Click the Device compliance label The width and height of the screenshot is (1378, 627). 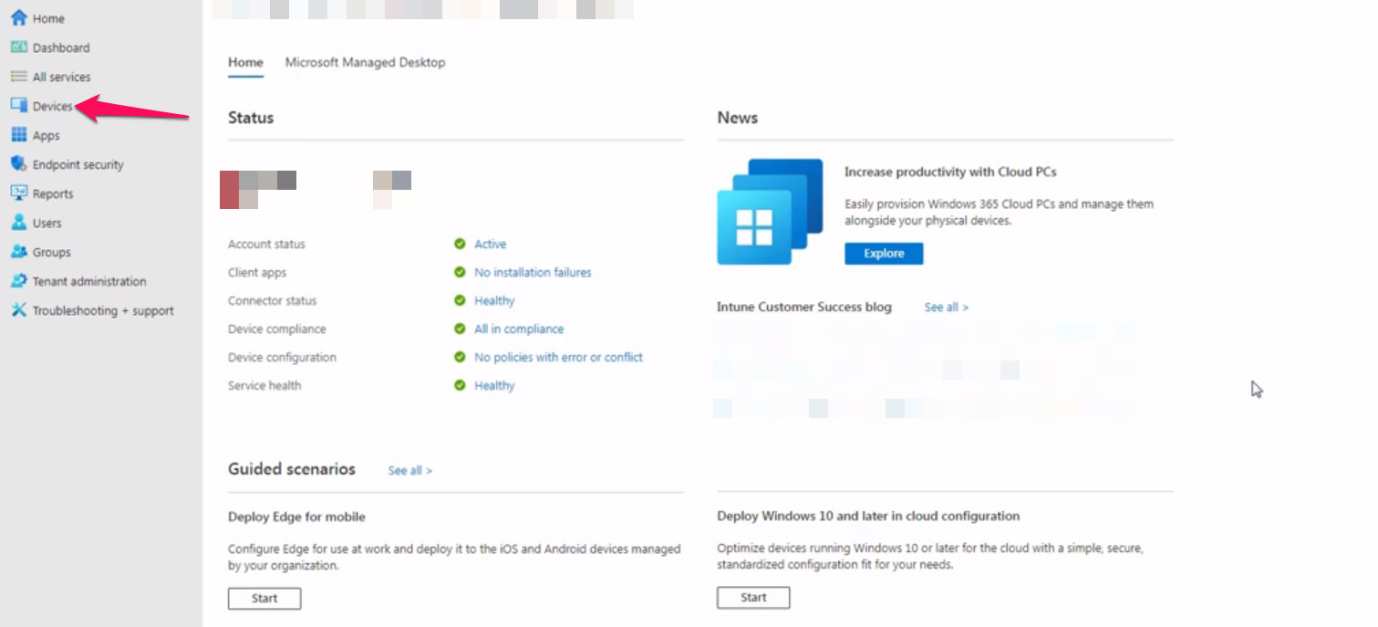point(277,328)
